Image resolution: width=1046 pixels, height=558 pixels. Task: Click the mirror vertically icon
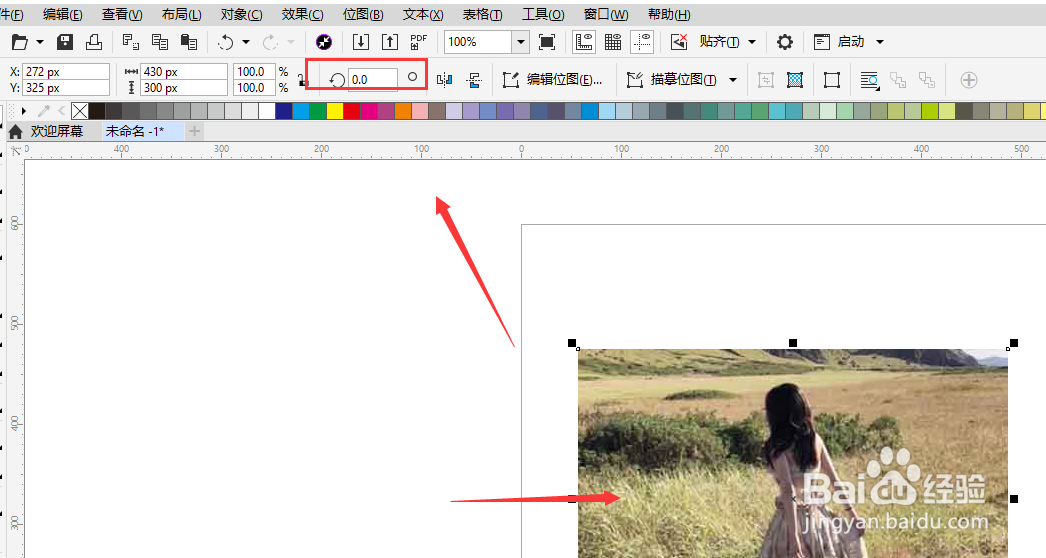[x=474, y=80]
